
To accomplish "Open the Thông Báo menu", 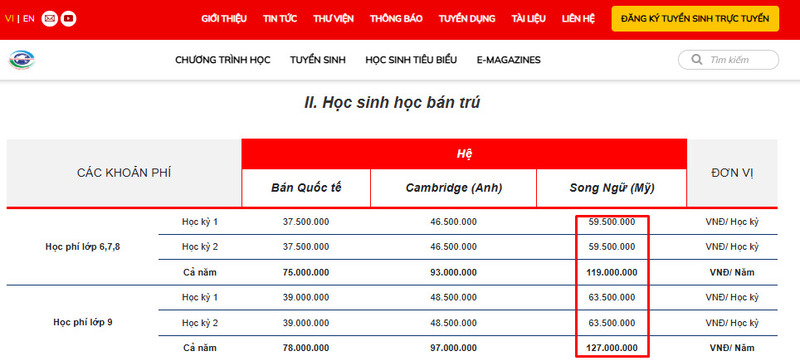I will click(396, 19).
